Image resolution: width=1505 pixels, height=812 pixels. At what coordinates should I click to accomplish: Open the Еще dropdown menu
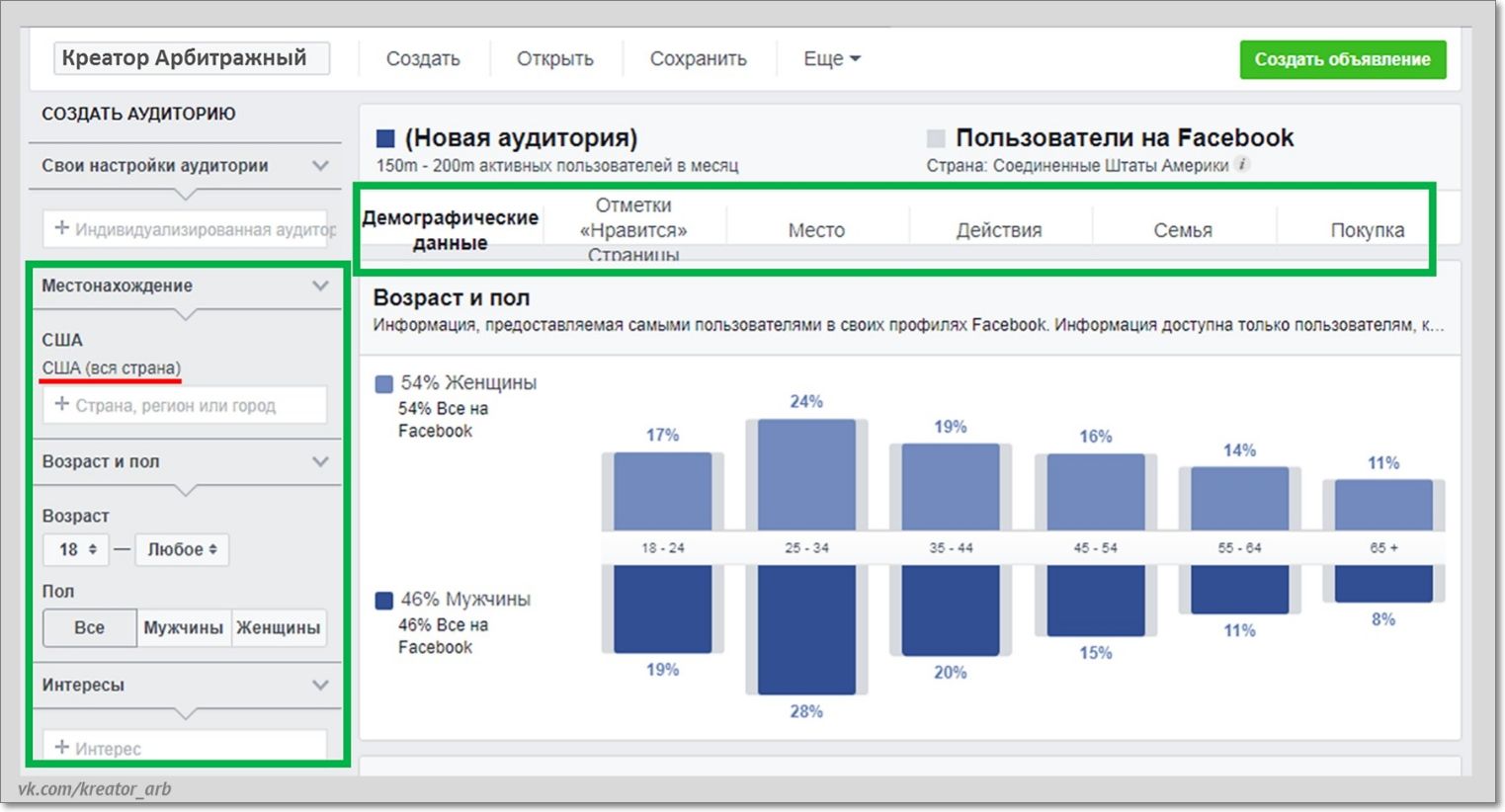click(831, 59)
